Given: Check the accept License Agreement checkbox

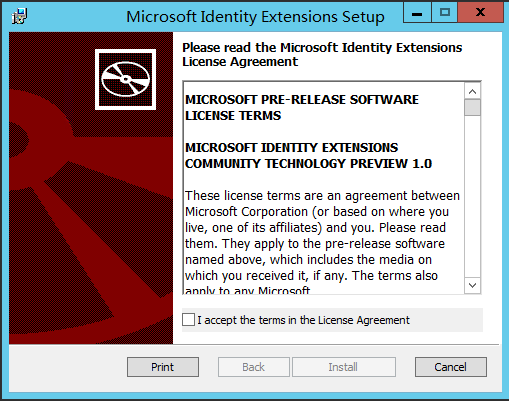Looking at the screenshot, I should tap(188, 320).
